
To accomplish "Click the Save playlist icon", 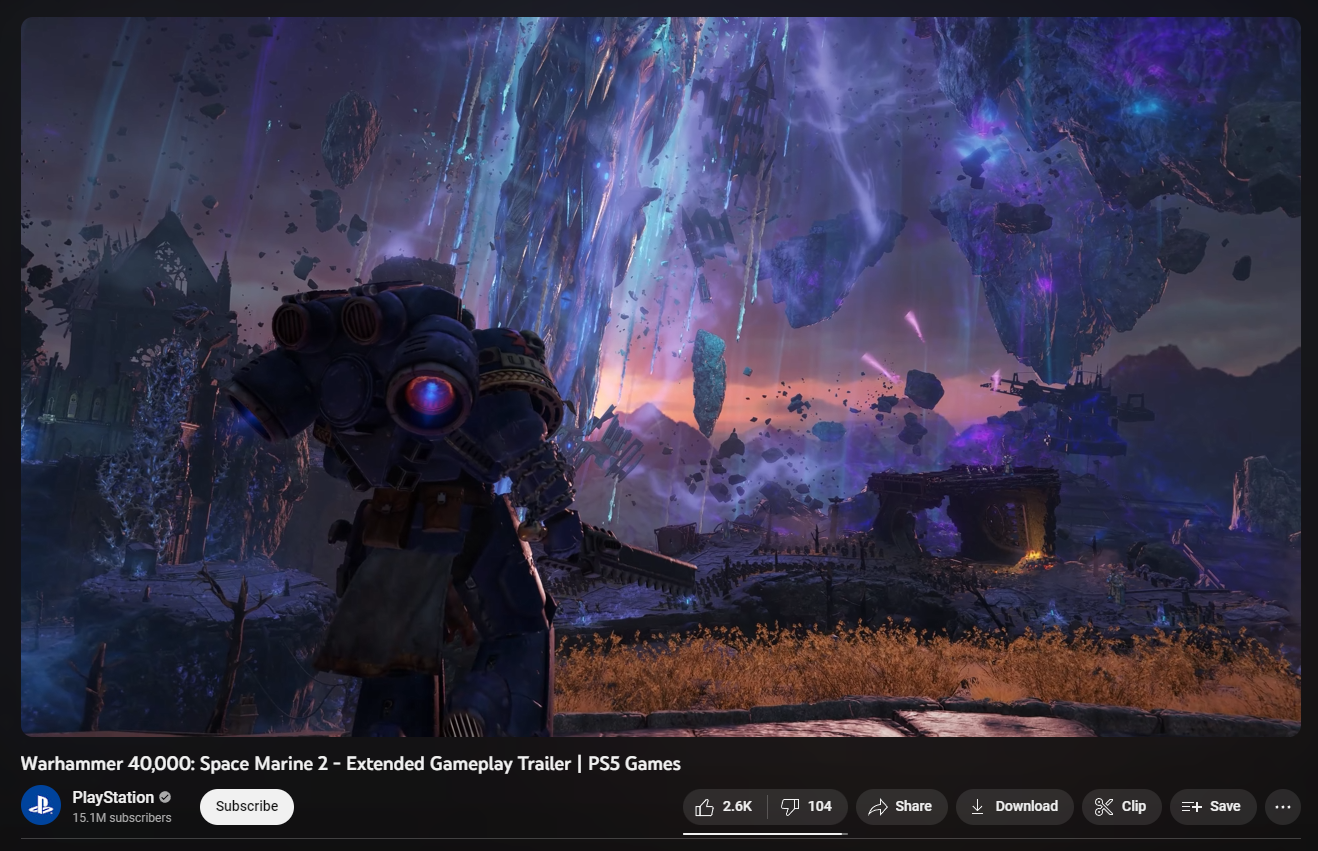I will [x=1192, y=806].
